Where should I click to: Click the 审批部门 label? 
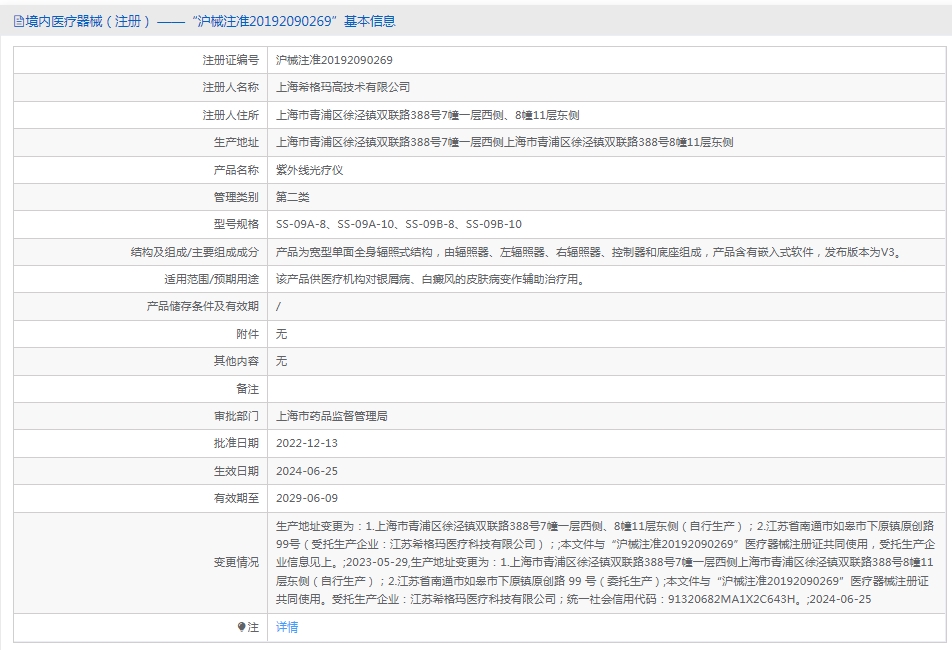tap(236, 416)
